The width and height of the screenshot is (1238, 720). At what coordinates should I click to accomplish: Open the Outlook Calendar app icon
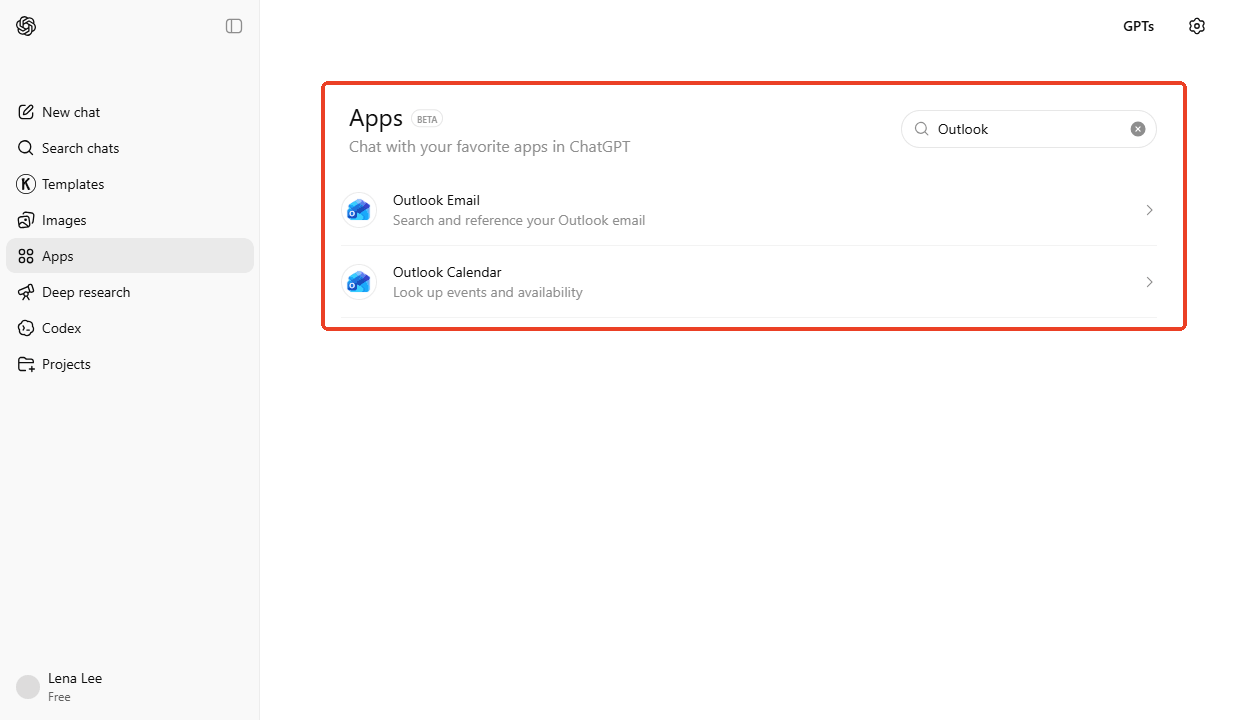coord(358,281)
